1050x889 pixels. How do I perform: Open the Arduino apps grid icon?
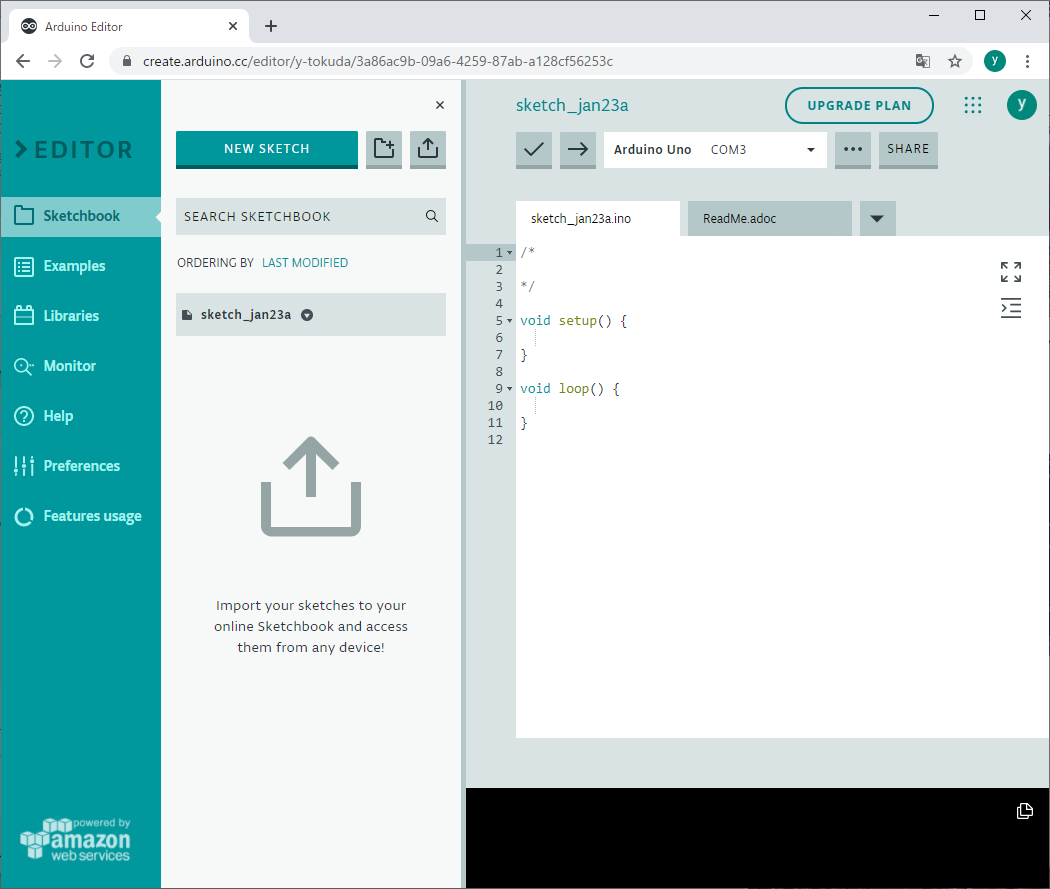coord(973,105)
